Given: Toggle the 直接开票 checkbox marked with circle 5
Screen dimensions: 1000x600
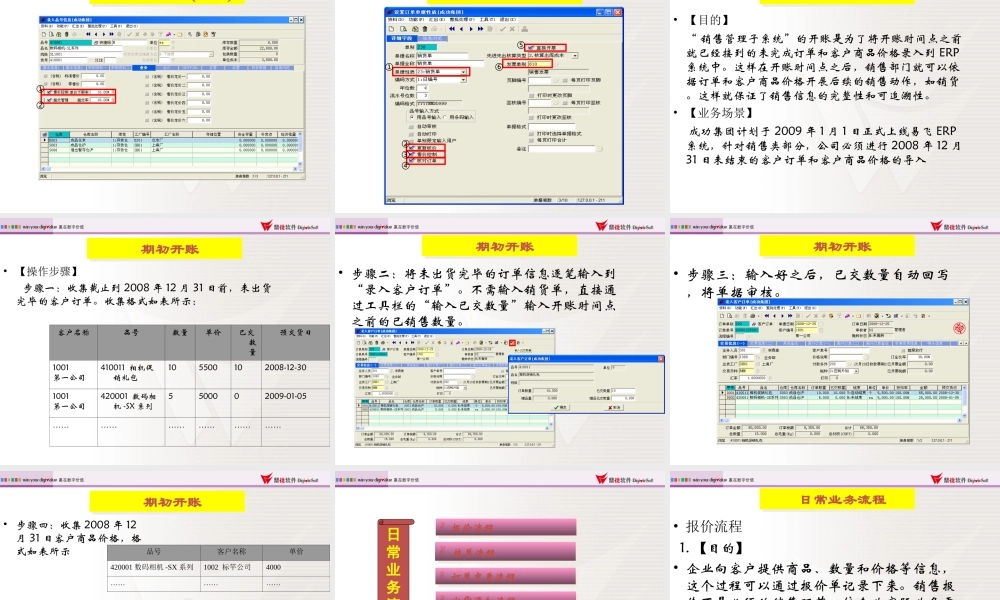Looking at the screenshot, I should [x=531, y=48].
